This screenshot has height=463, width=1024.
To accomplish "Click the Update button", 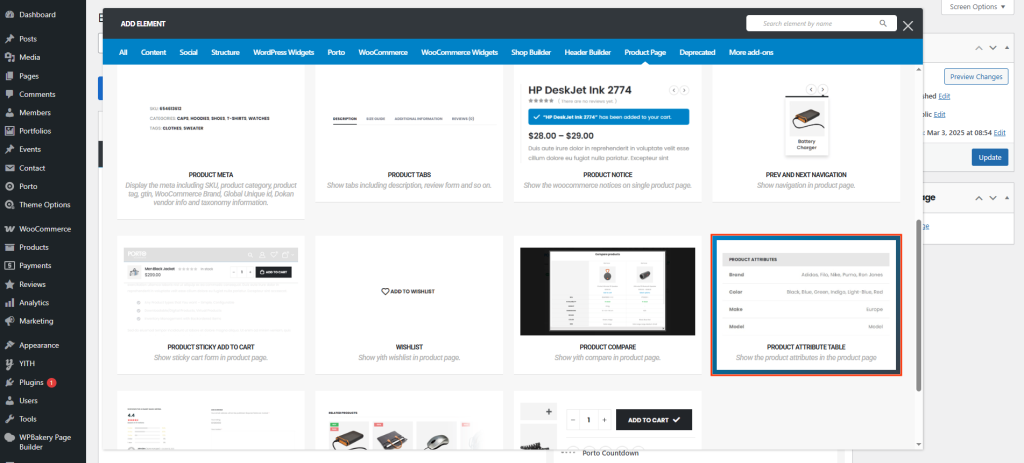I will click(x=989, y=157).
